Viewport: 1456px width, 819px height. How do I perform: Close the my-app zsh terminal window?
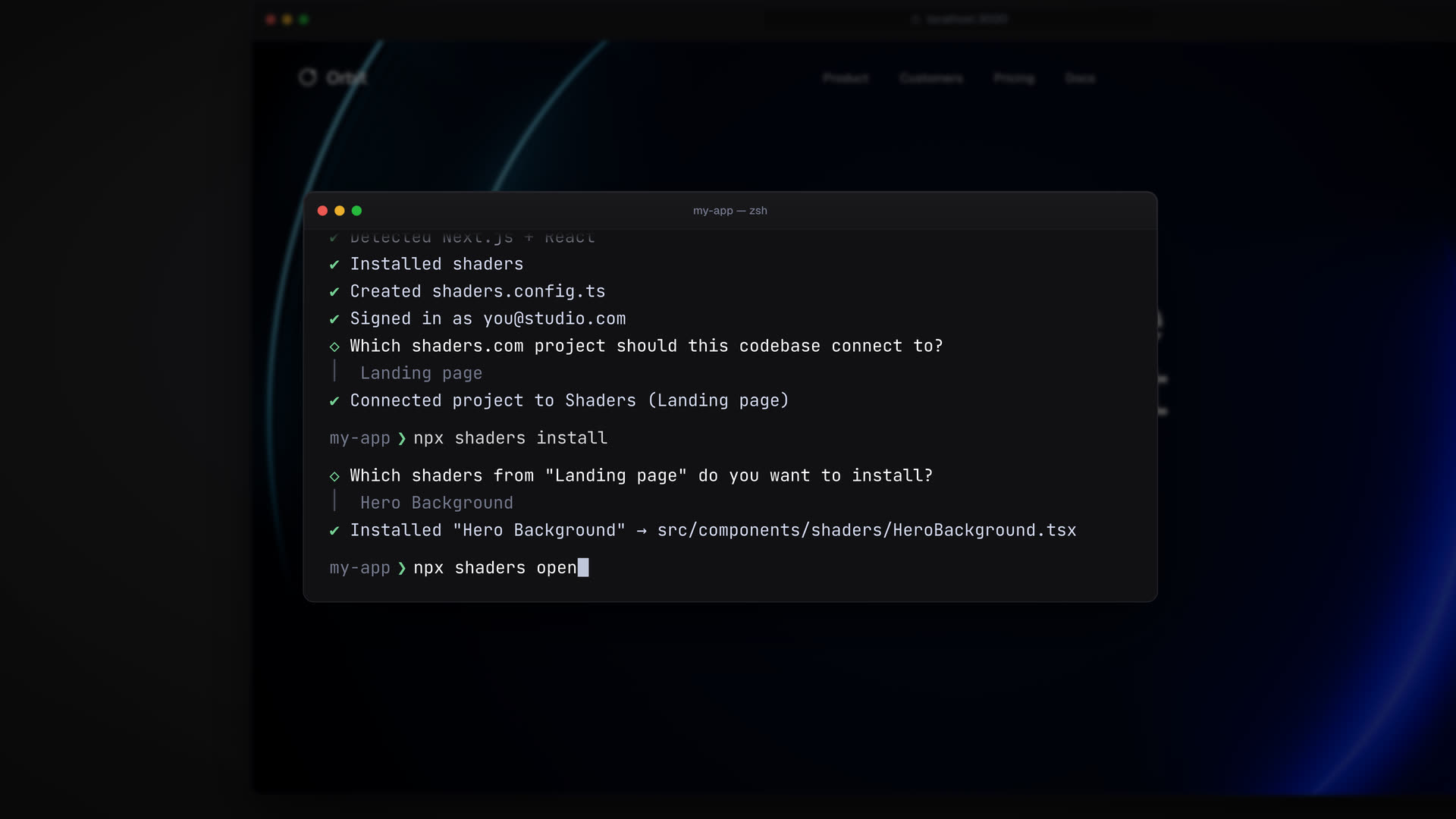[322, 211]
